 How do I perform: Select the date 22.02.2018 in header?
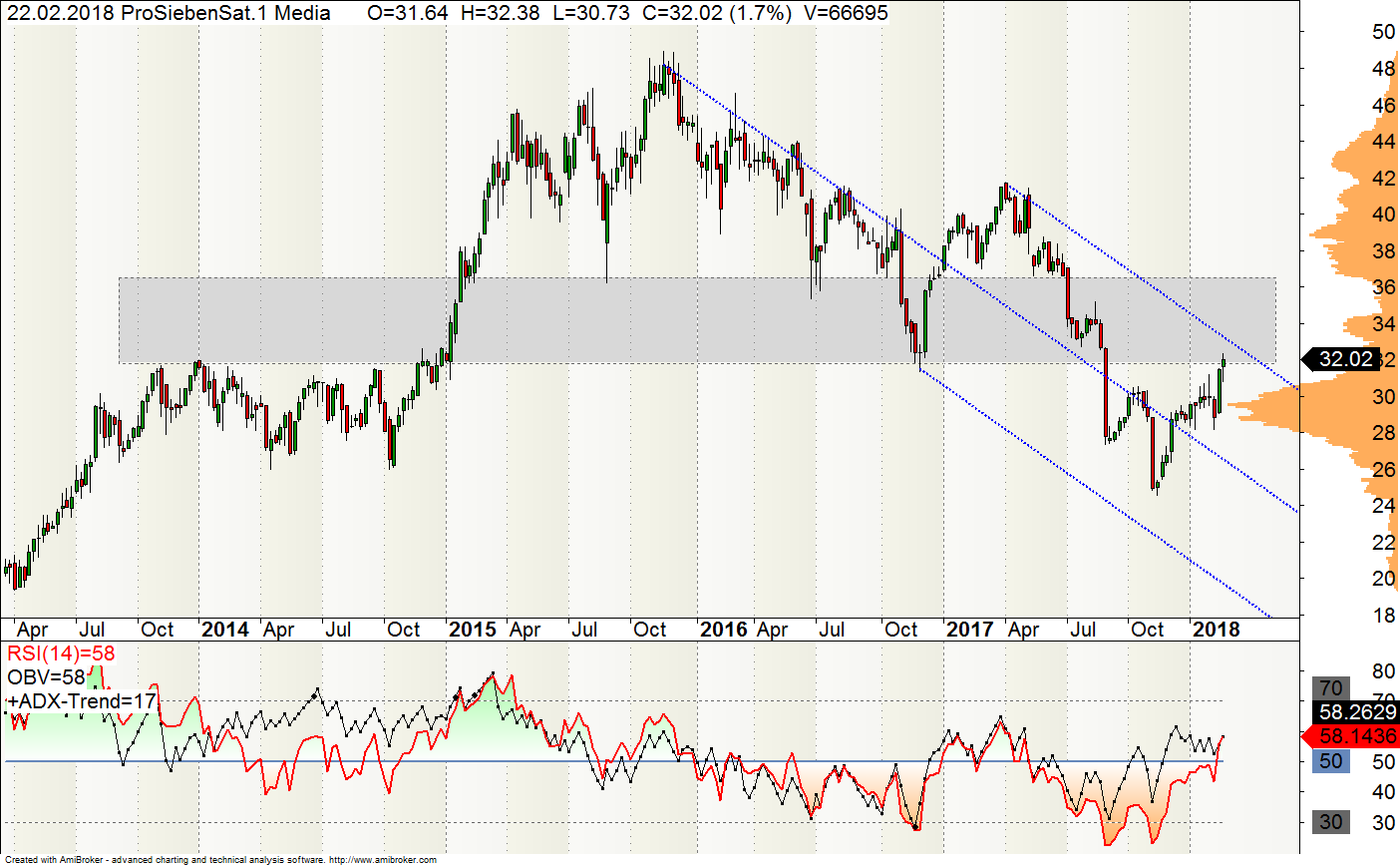[60, 13]
